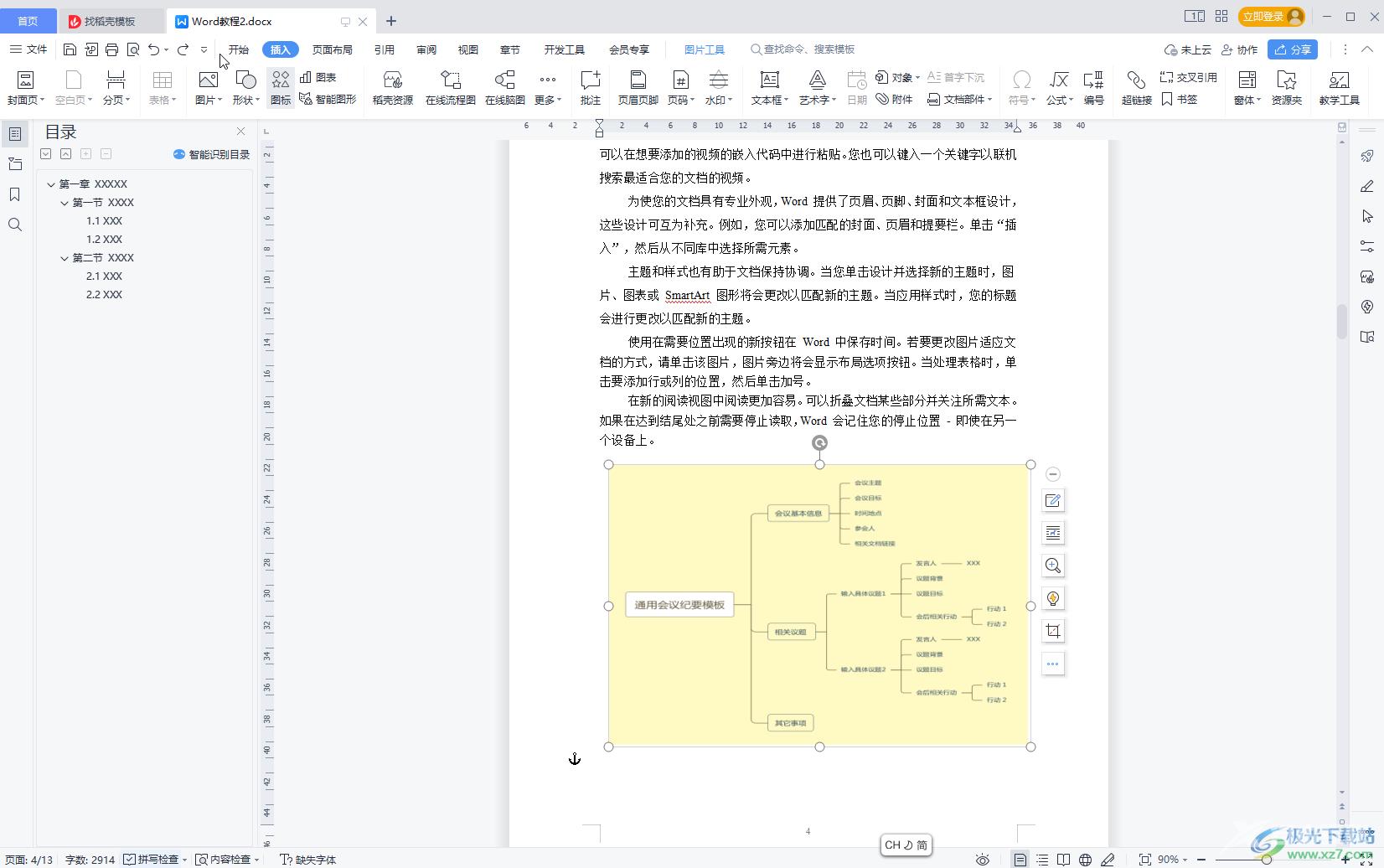Toggle the outline navigation pane icon
1384x868 pixels.
pos(14,134)
